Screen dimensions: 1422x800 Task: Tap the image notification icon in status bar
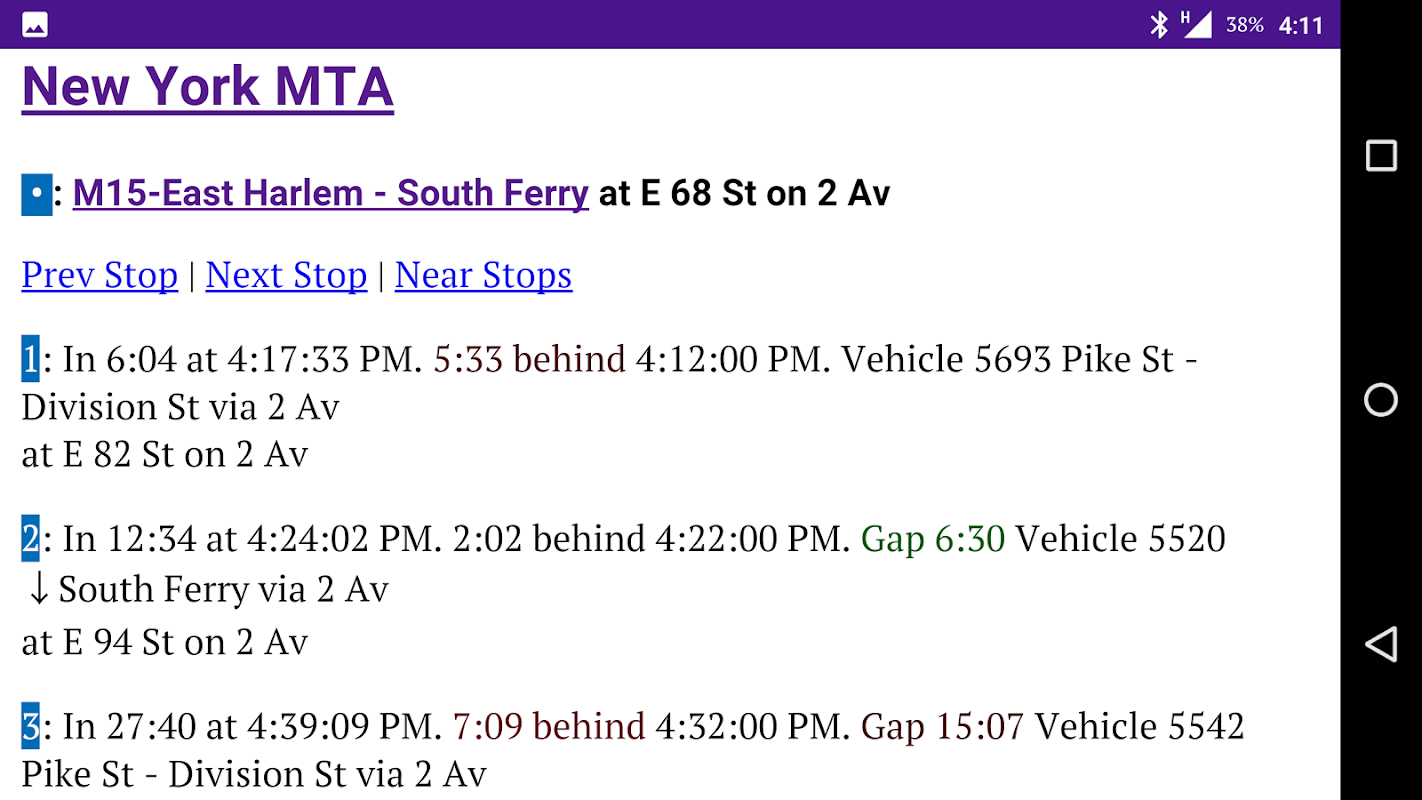click(35, 25)
